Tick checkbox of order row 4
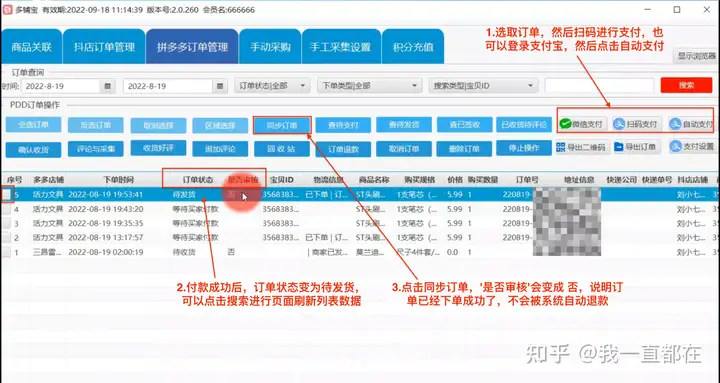The image size is (720, 383). (x=6, y=209)
